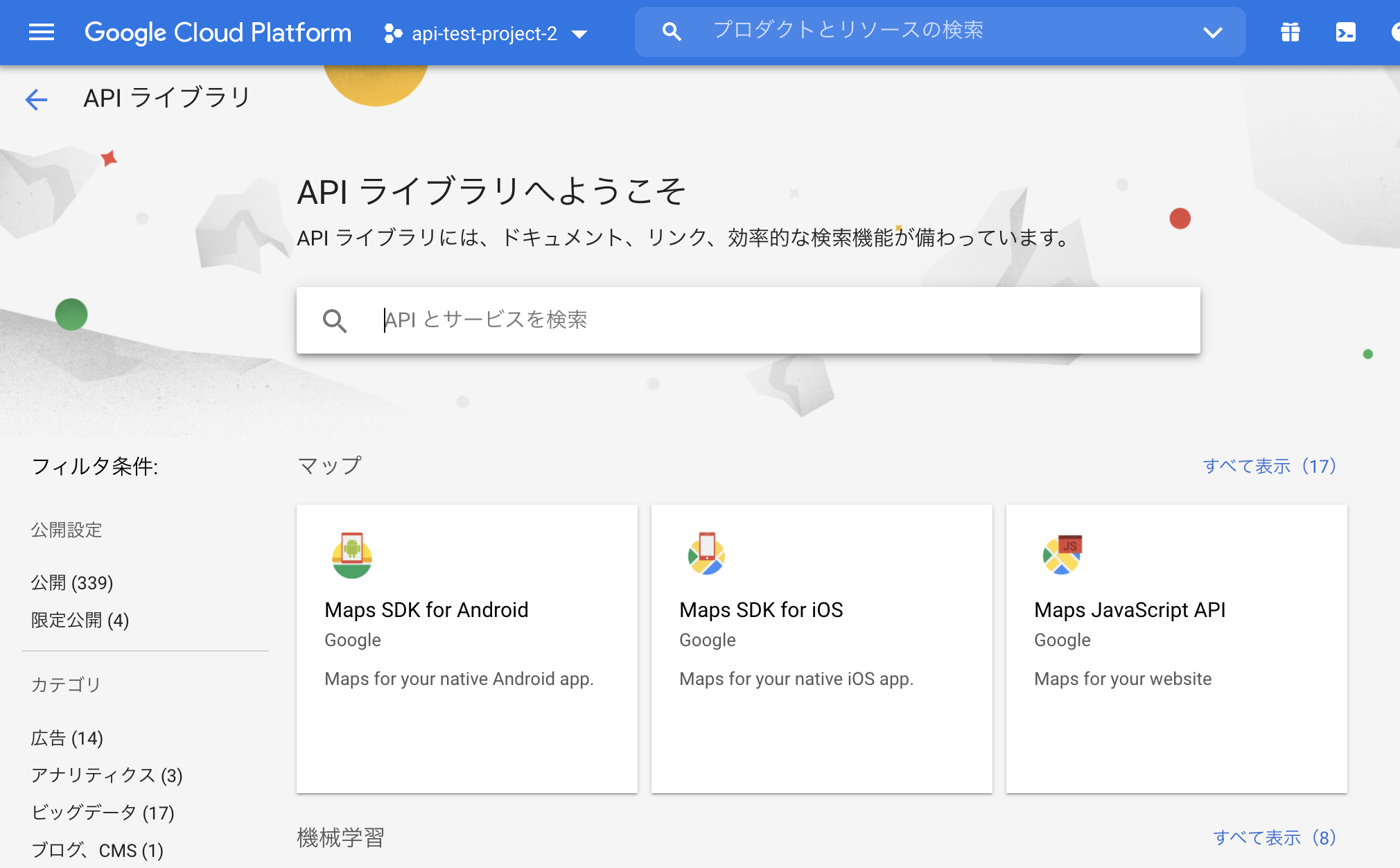Open the hamburger navigation menu
The height and width of the screenshot is (868, 1400).
[42, 32]
